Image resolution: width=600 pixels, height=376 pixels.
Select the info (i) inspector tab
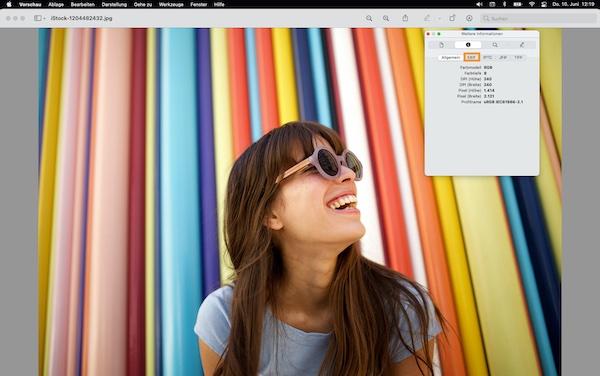coord(468,45)
